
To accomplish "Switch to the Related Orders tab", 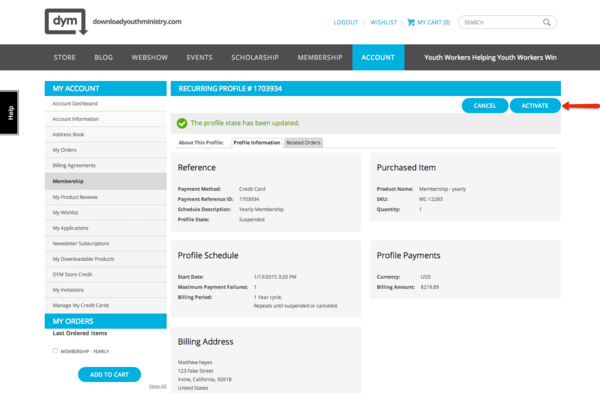I will pyautogui.click(x=303, y=143).
